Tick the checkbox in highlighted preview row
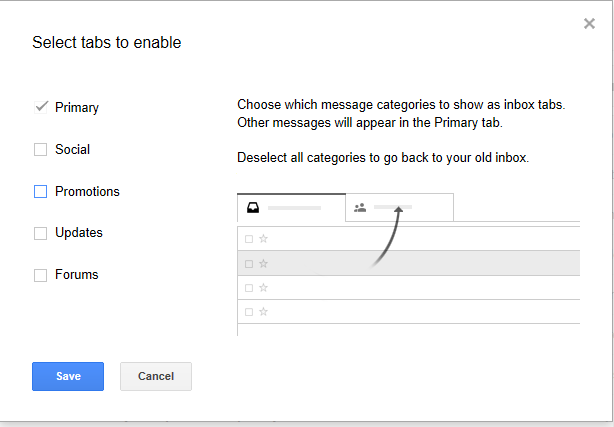The image size is (614, 427). coord(249,264)
